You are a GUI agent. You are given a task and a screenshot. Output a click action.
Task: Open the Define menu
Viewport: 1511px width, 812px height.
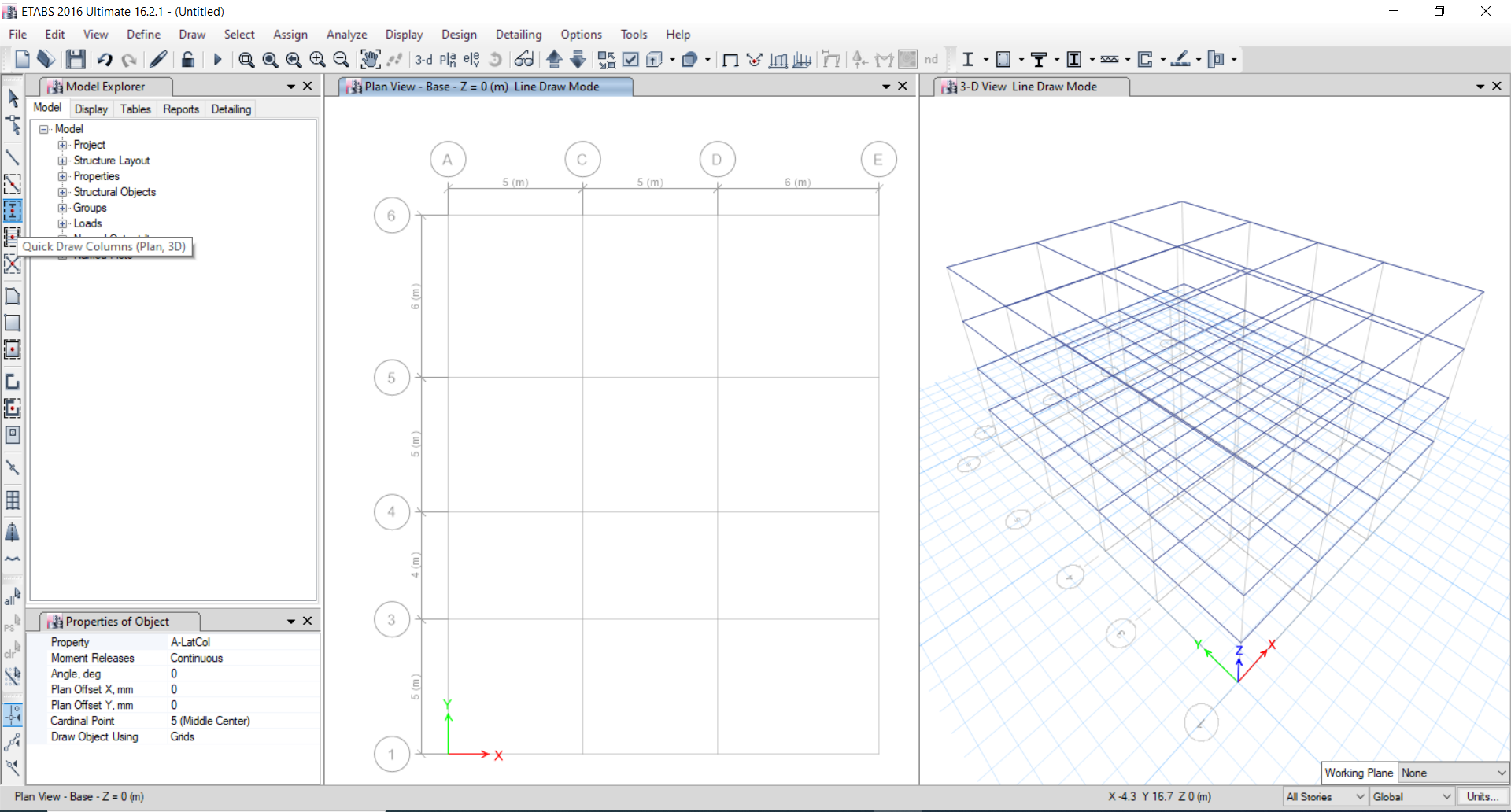143,34
